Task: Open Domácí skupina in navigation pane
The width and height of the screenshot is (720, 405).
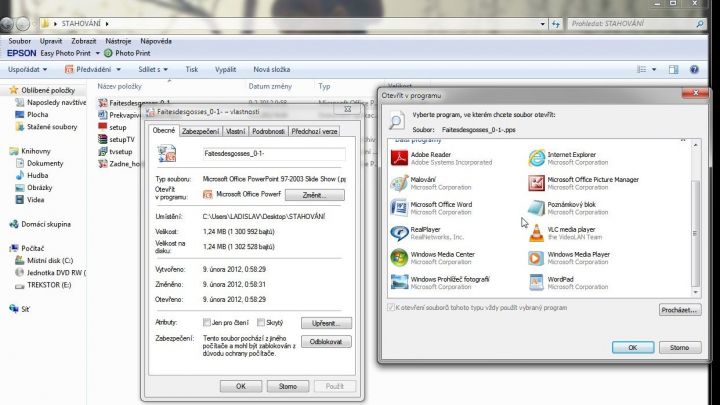Action: 40,224
